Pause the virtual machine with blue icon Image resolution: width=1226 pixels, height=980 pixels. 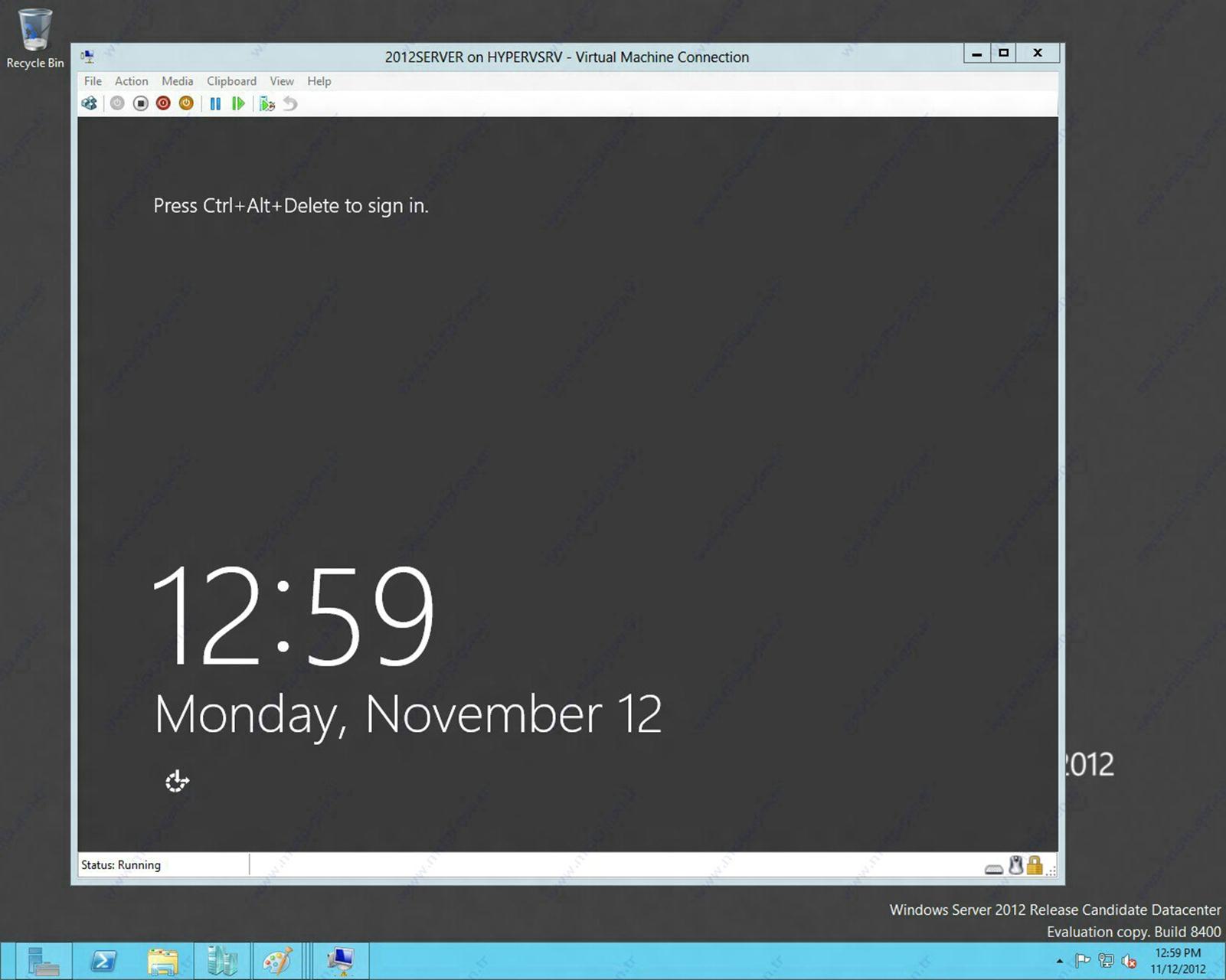(x=215, y=103)
